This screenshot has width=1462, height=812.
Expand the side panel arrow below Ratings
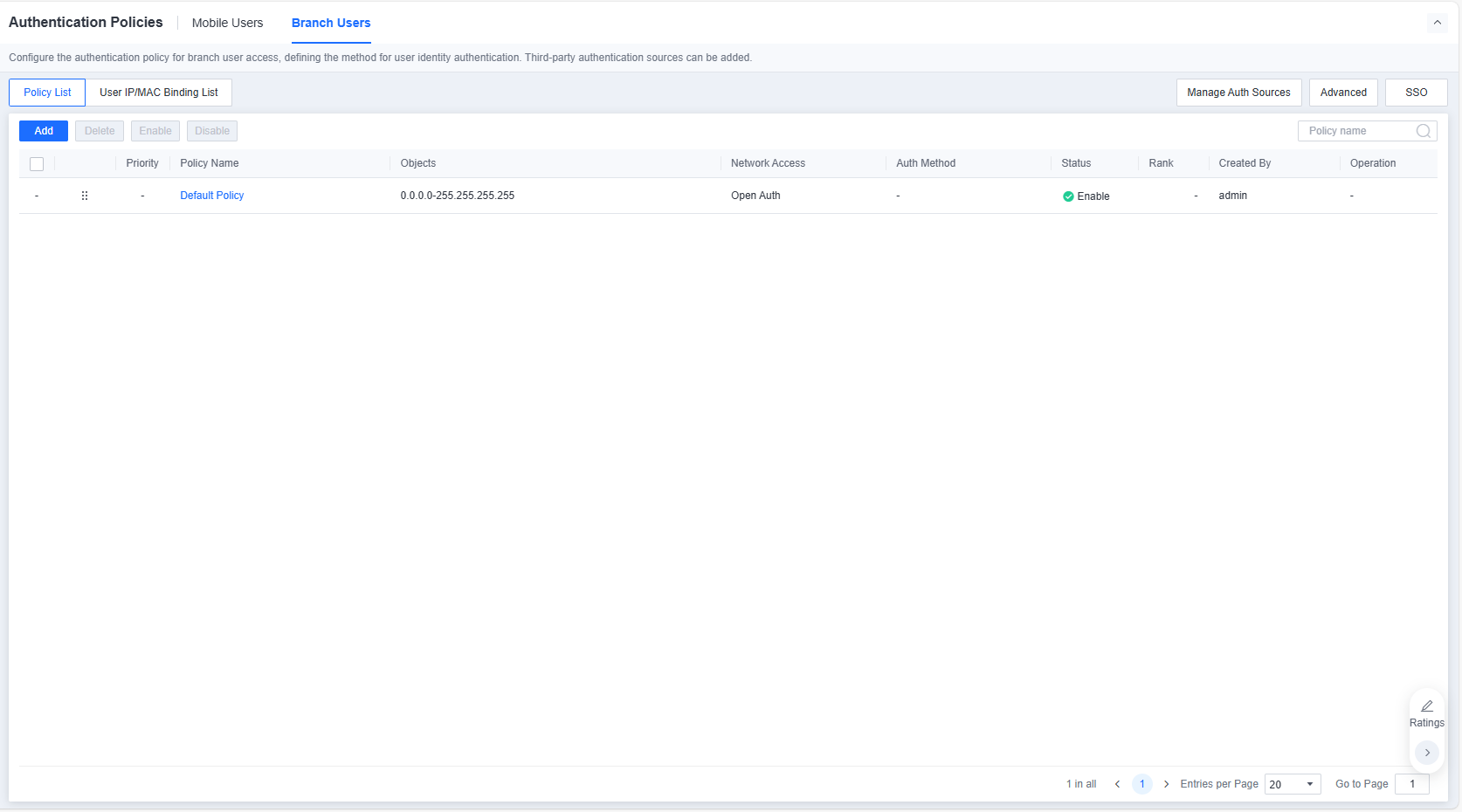(1426, 753)
